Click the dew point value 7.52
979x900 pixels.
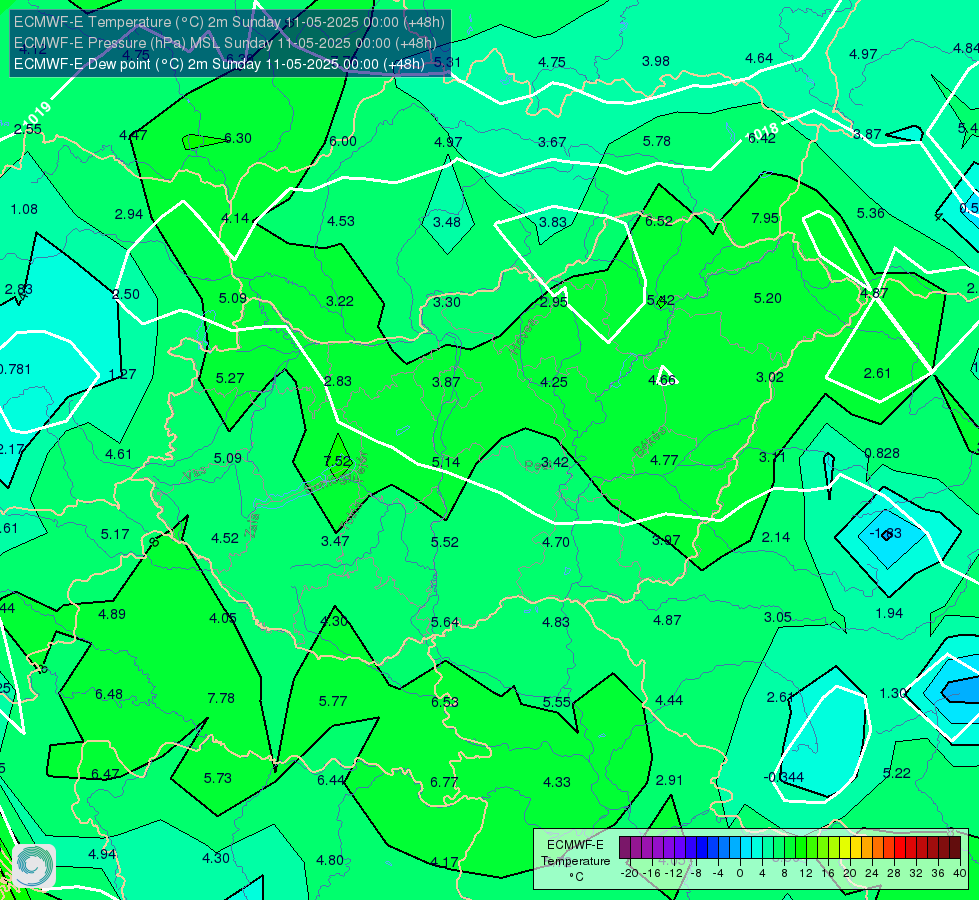[x=338, y=461]
